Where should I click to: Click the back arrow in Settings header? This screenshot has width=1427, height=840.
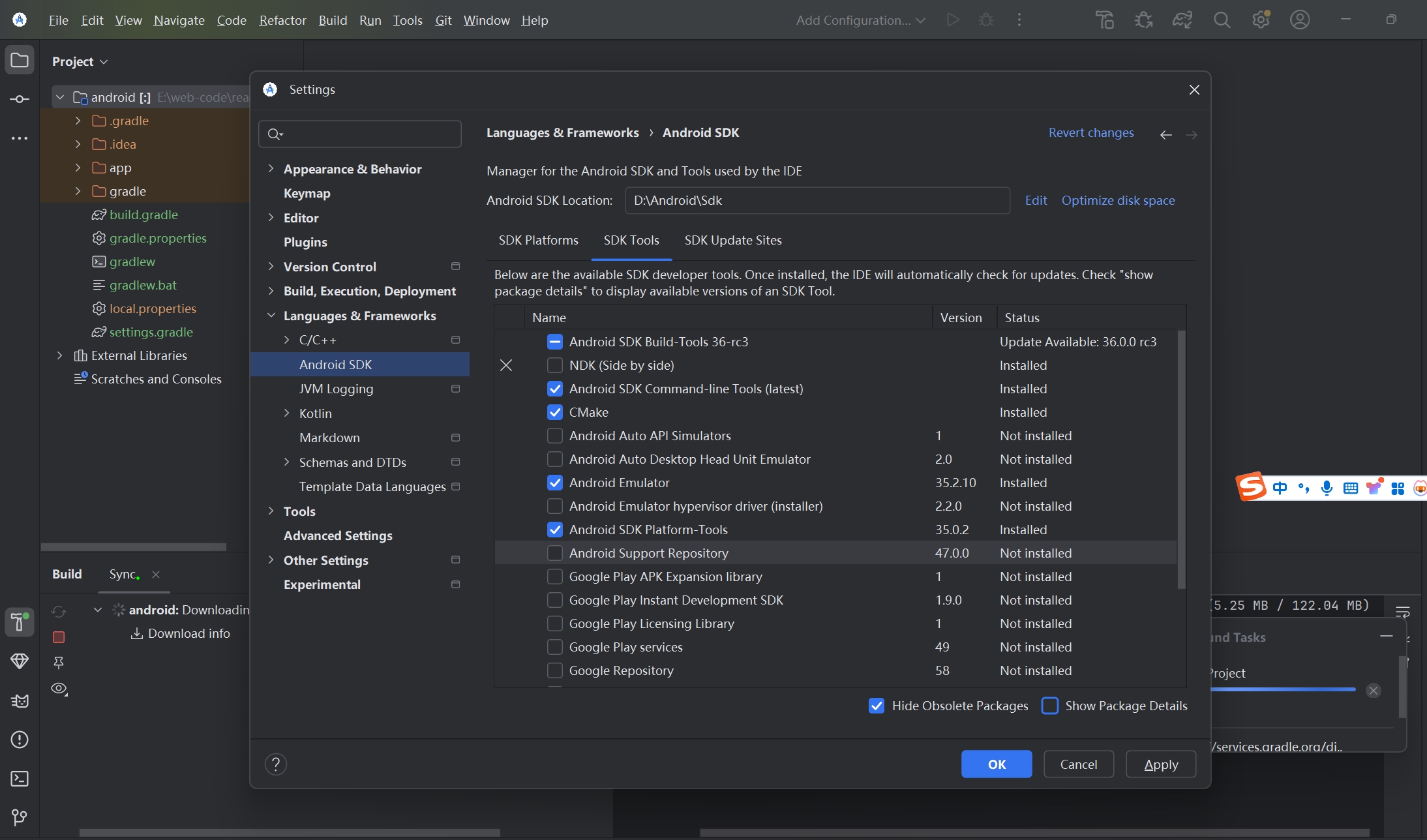pos(1166,135)
